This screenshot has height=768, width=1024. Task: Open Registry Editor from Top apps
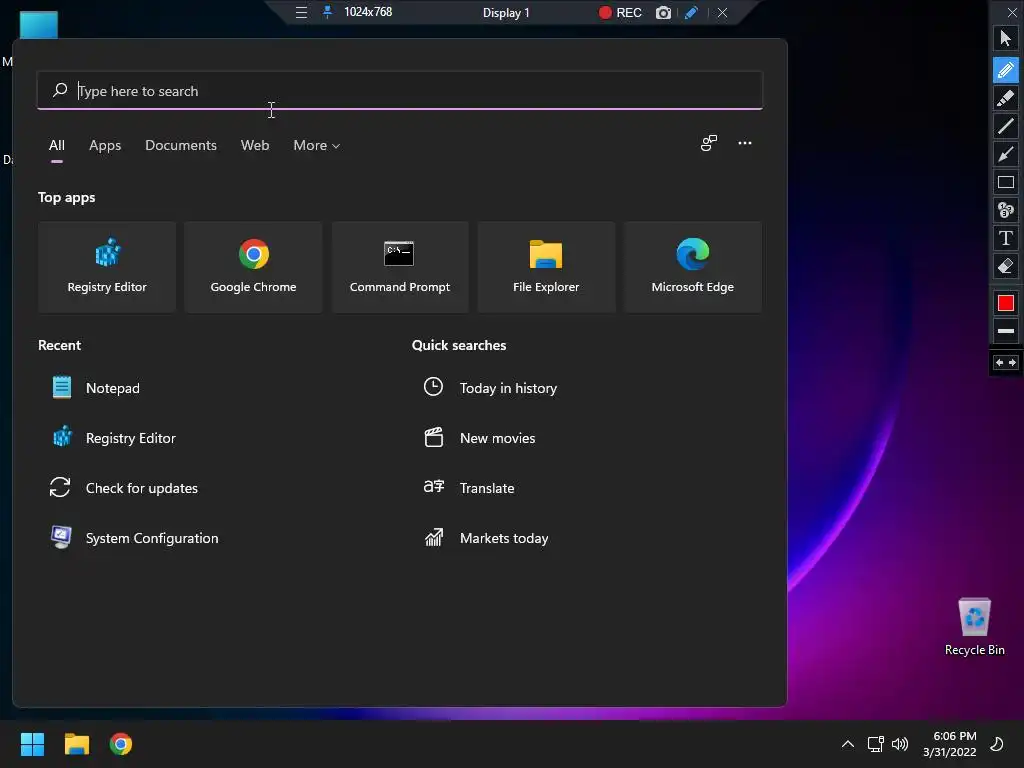pos(107,266)
